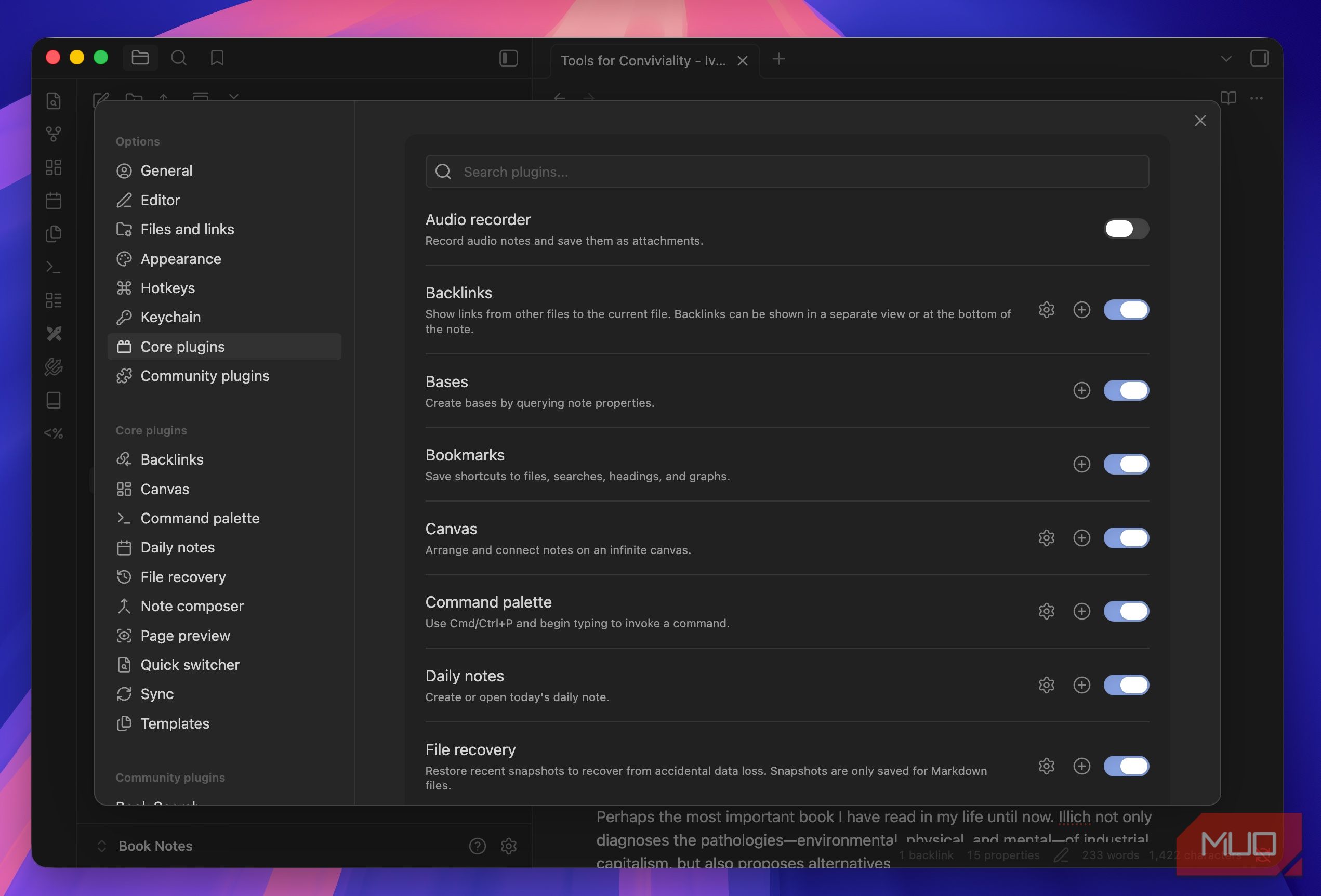Open the Book Notes vault switcher
The image size is (1321, 896).
(x=145, y=846)
